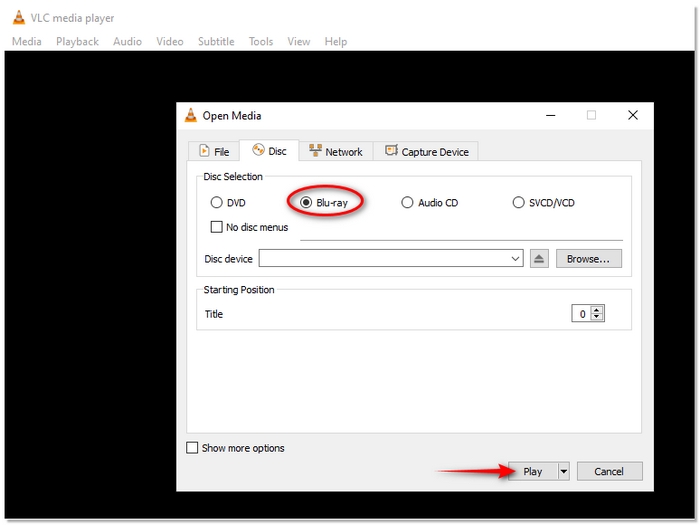Expand the Disc device dropdown
Screen dimensions: 700x525
coord(516,259)
